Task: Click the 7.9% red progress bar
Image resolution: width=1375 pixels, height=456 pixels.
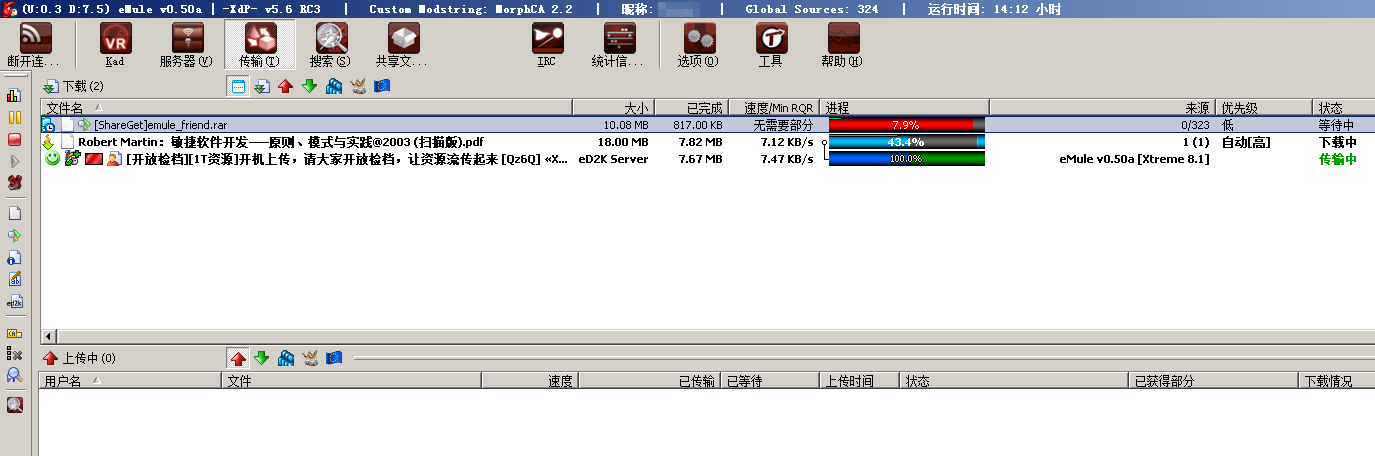Action: (x=906, y=125)
